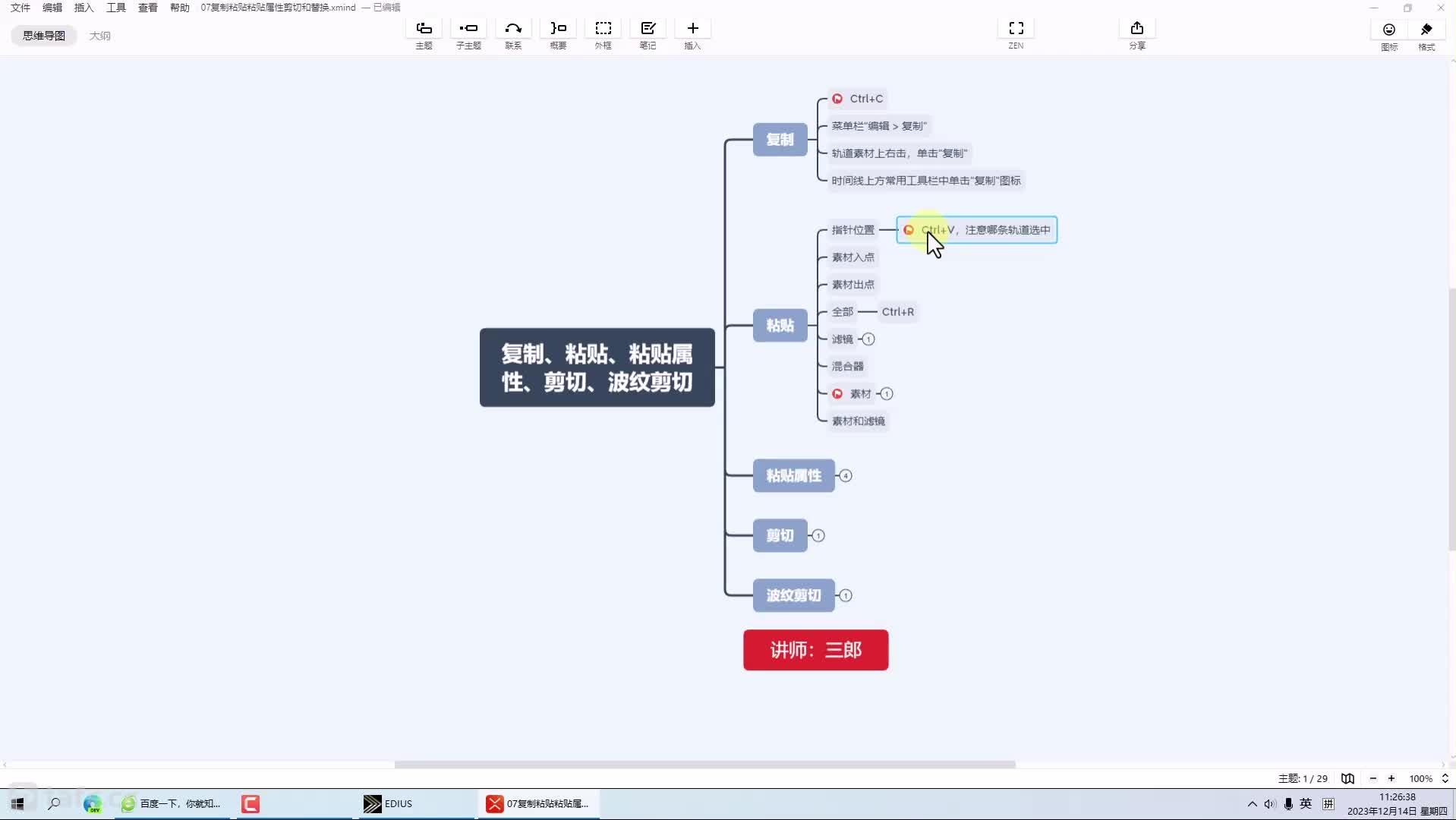Select the 波纹剪切 main topic
Image resolution: width=1456 pixels, height=820 pixels.
(x=793, y=596)
